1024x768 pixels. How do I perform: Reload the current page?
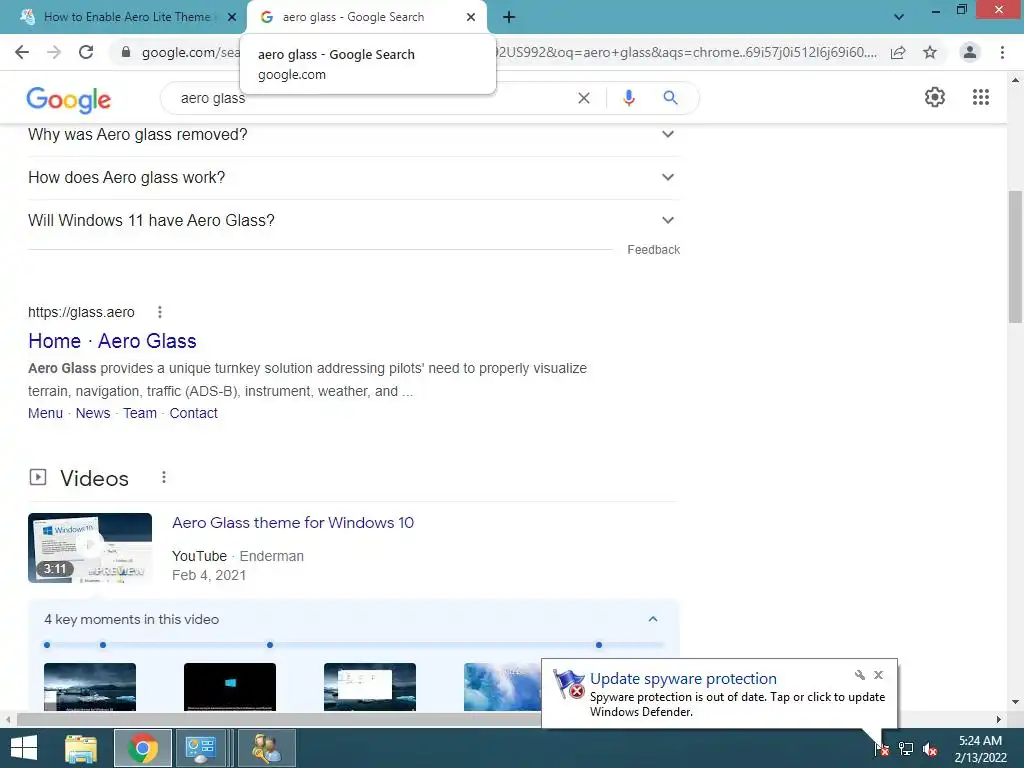(86, 52)
